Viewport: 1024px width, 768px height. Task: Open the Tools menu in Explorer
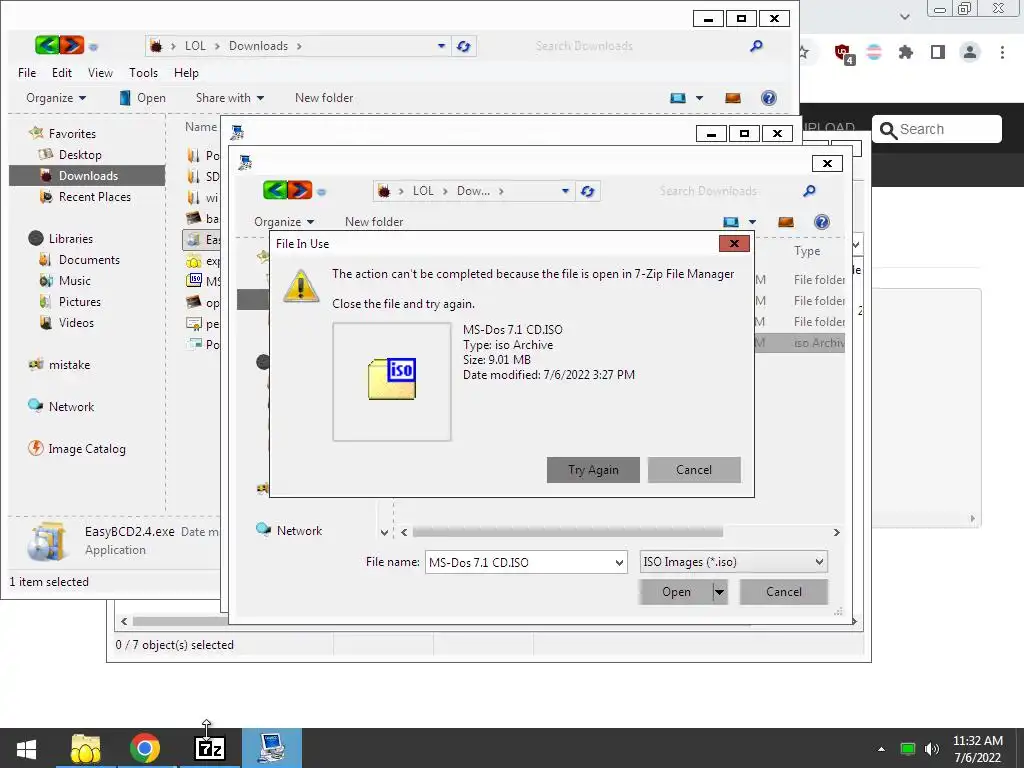(143, 72)
